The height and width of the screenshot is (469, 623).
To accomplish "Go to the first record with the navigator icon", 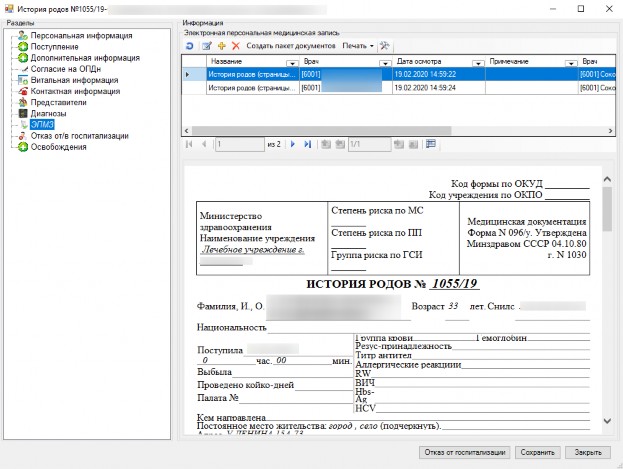I will [189, 144].
